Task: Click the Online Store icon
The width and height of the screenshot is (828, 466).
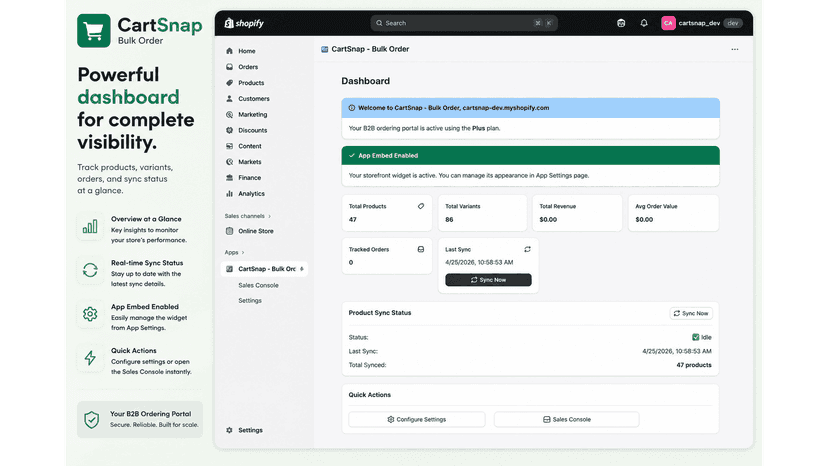Action: [x=229, y=231]
